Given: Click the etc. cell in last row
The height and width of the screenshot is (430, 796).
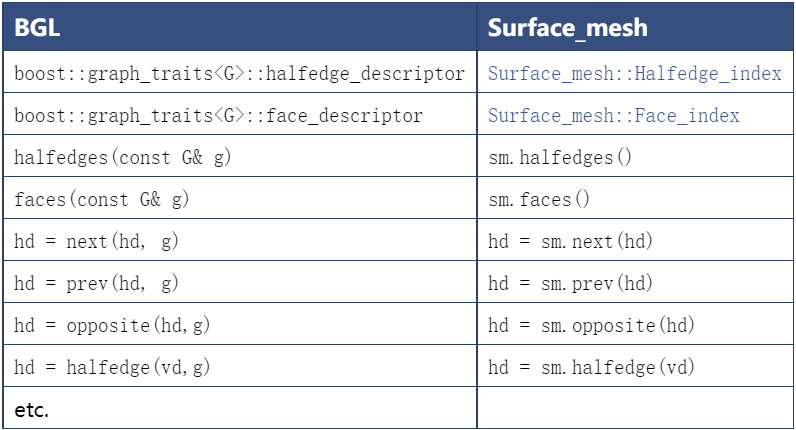Looking at the screenshot, I should point(240,408).
